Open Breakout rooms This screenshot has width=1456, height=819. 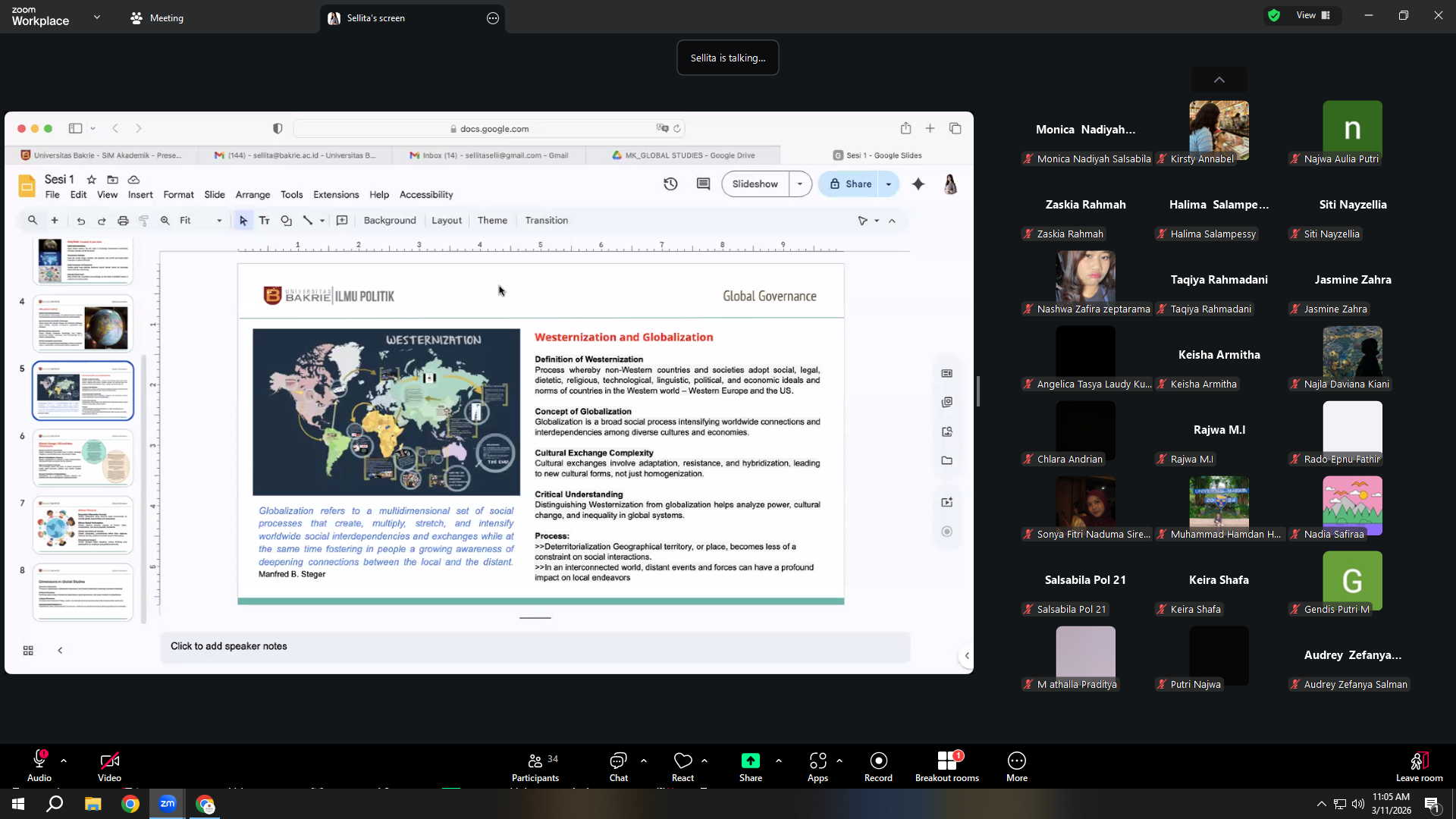pyautogui.click(x=947, y=766)
